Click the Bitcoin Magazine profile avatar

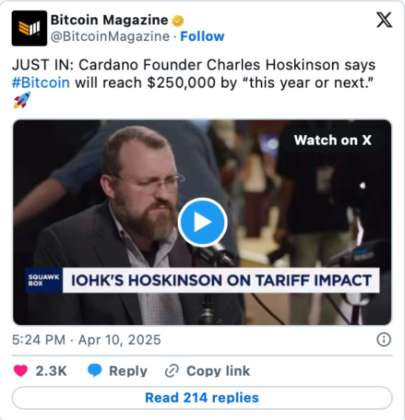[29, 28]
